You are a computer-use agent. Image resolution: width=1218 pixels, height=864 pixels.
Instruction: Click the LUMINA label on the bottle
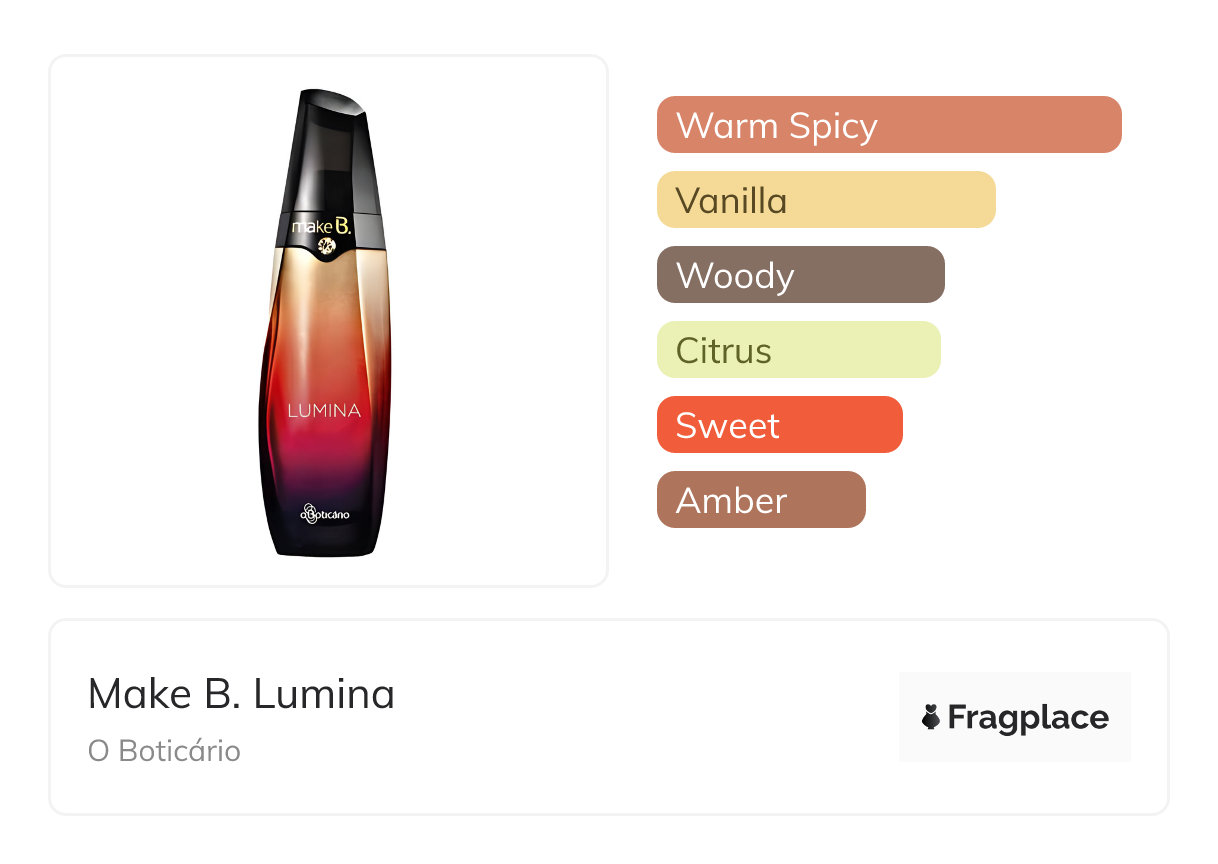click(324, 410)
